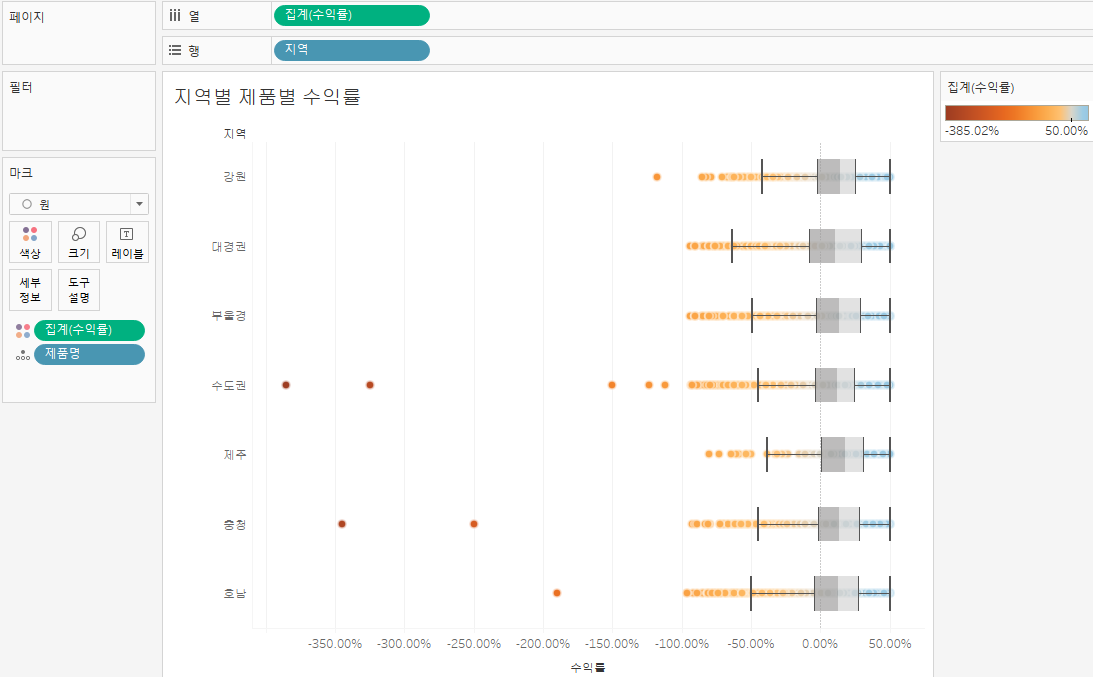Click the leftmost dark red 수도권 outlier dot
Viewport: 1093px width, 677px height.
(286, 385)
